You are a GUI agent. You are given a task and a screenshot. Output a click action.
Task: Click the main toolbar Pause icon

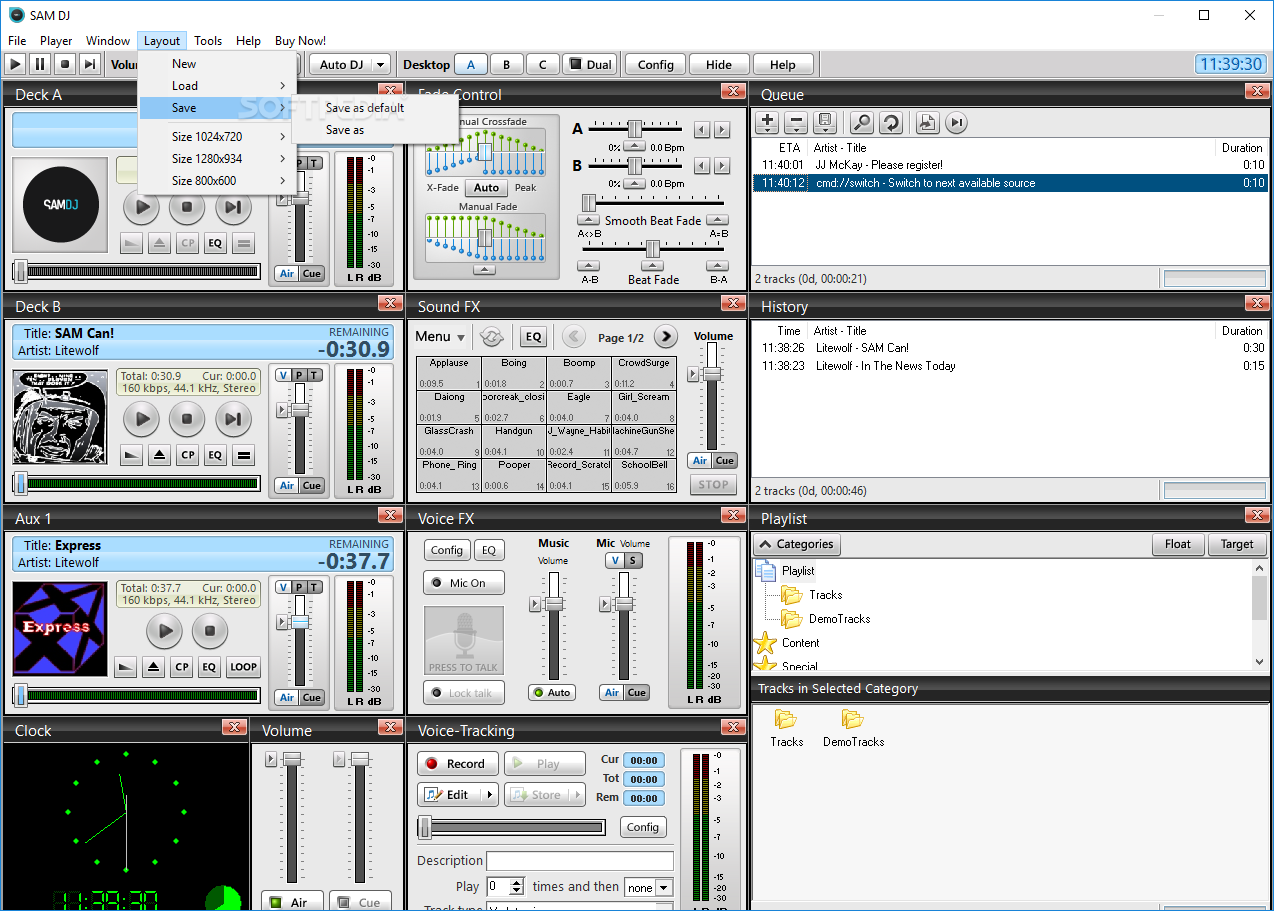[x=40, y=64]
